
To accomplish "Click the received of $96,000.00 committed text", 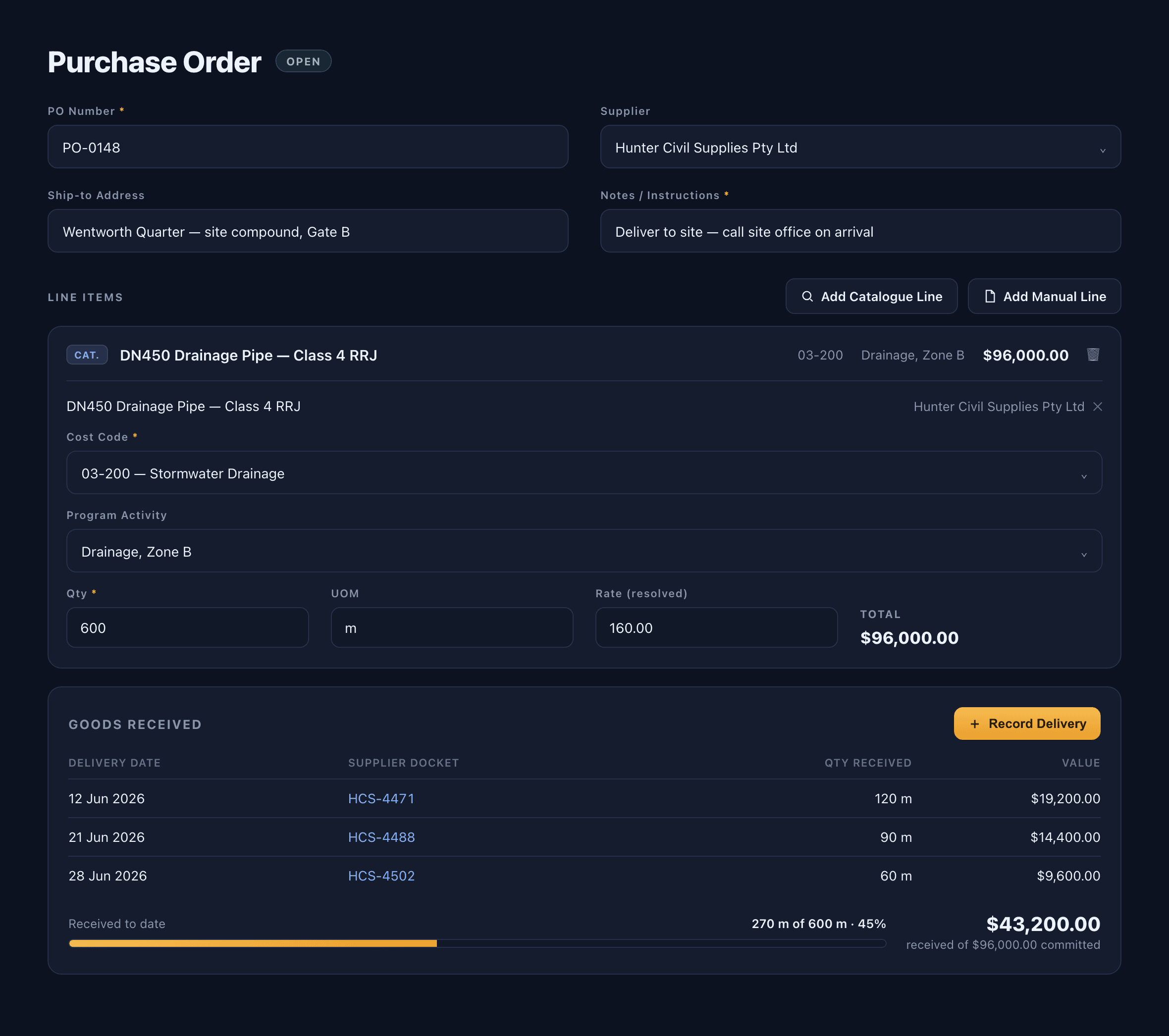I will (1003, 944).
